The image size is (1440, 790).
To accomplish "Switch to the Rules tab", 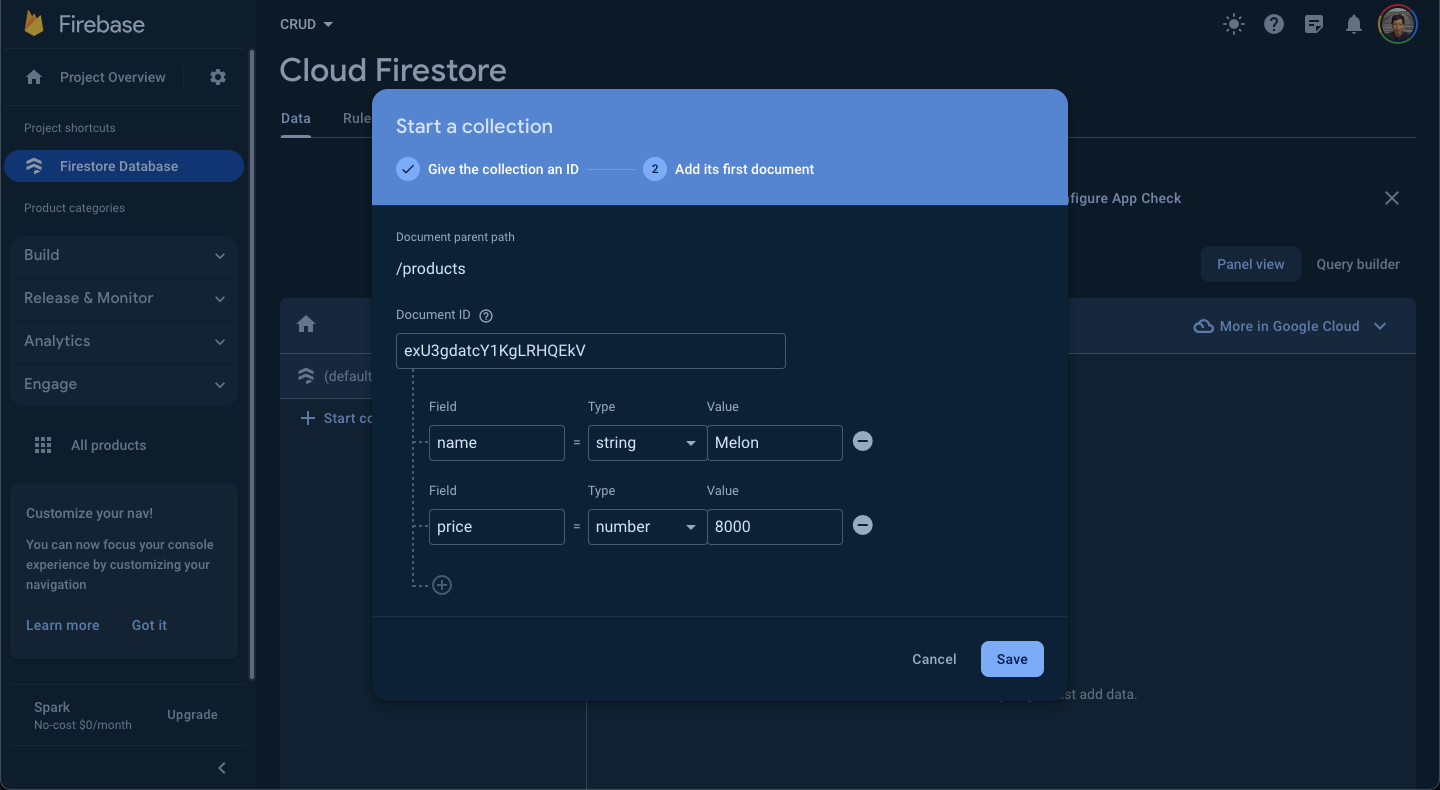I will (356, 118).
